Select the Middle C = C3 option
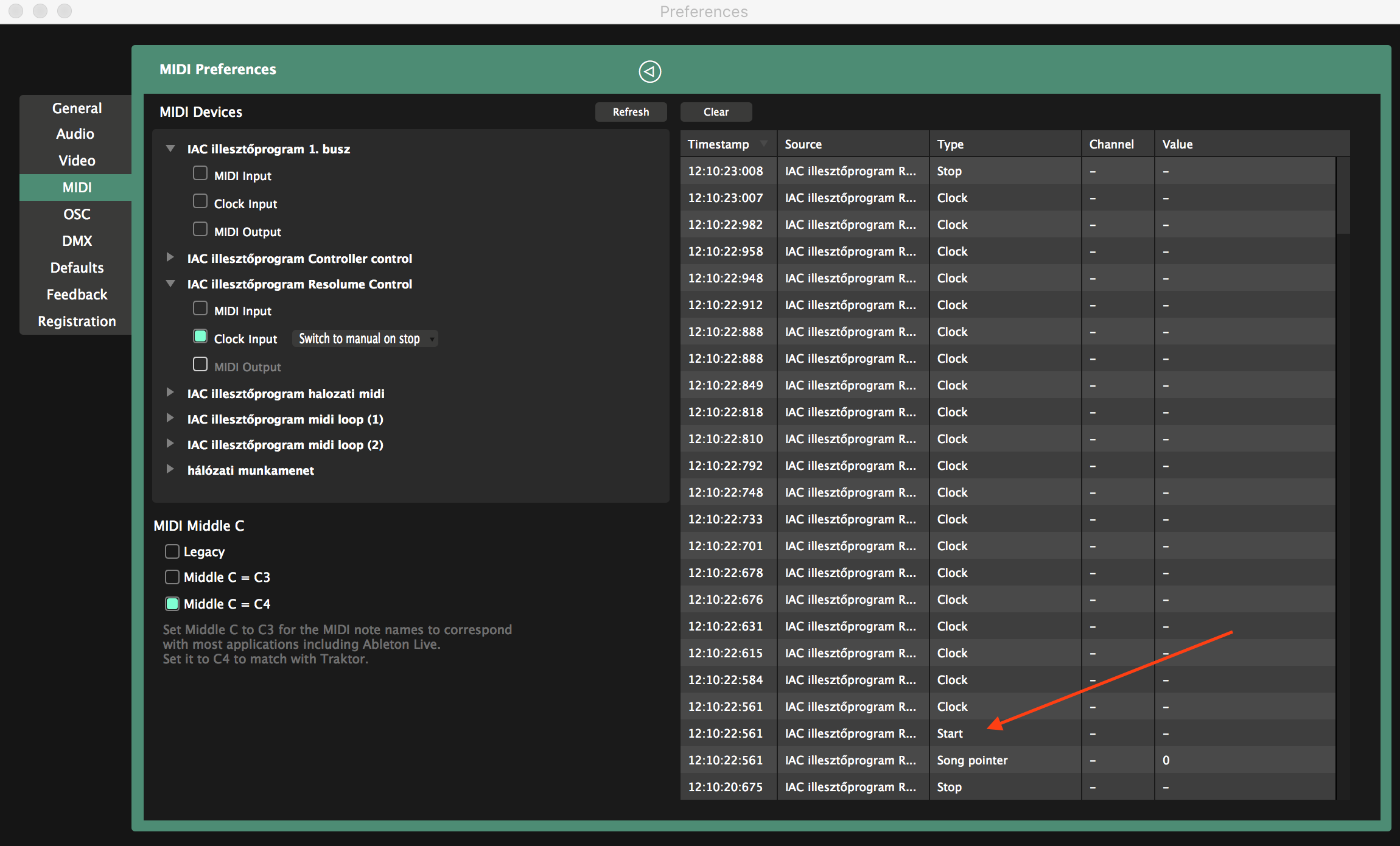Image resolution: width=1400 pixels, height=846 pixels. click(172, 577)
